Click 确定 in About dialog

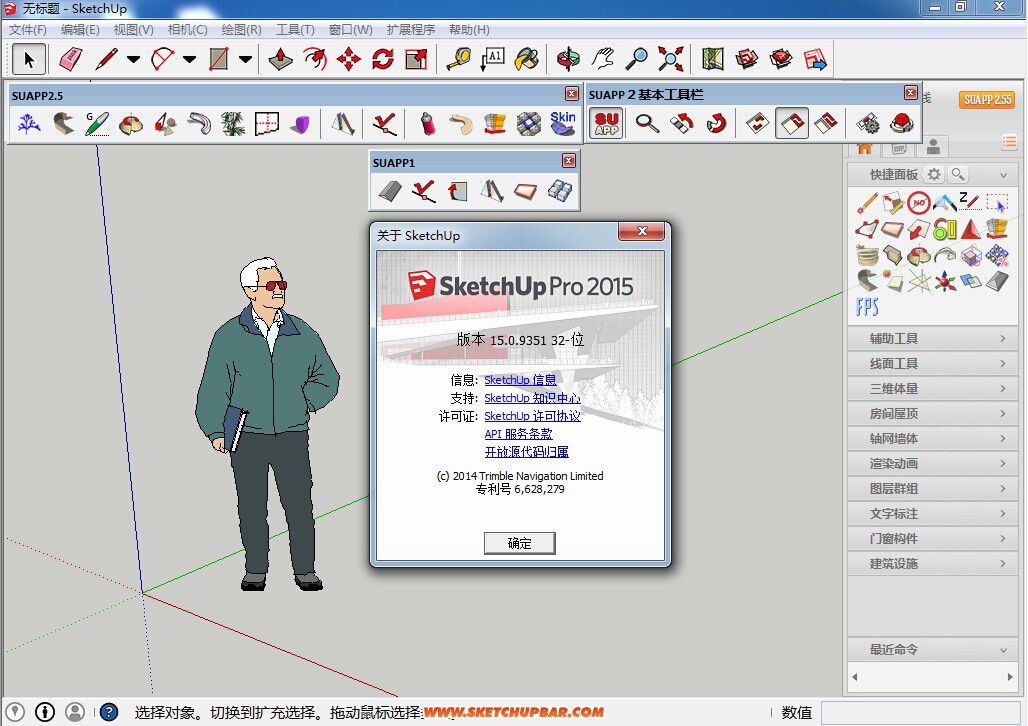coord(519,543)
